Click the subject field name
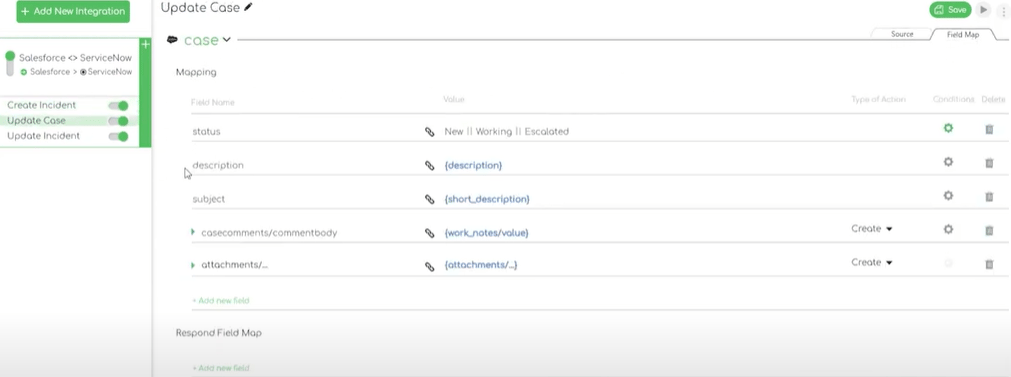Screen dimensions: 1011x377 pyautogui.click(x=209, y=199)
